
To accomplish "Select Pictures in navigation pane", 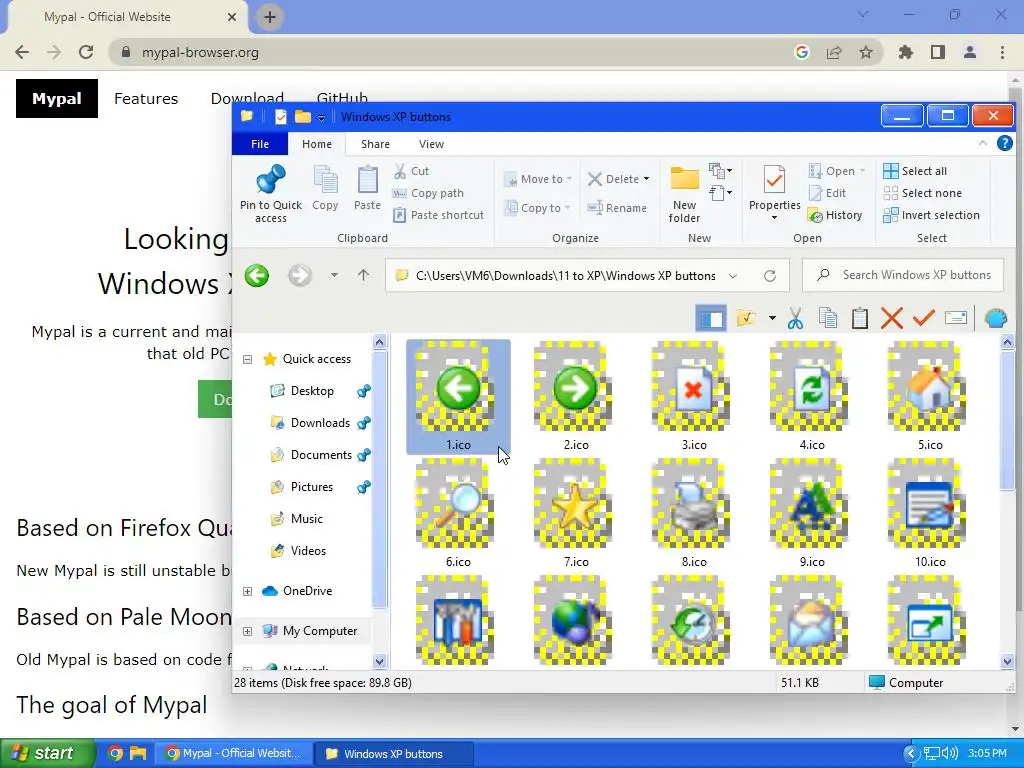I will [312, 487].
